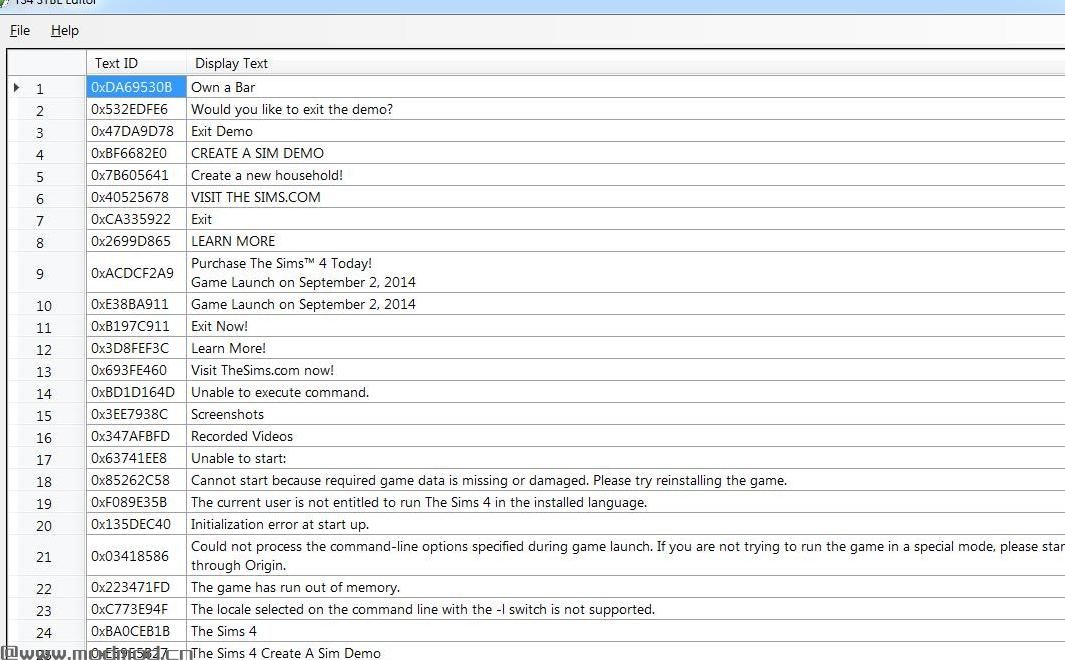Open the Help menu
The width and height of the screenshot is (1065, 660).
point(65,31)
